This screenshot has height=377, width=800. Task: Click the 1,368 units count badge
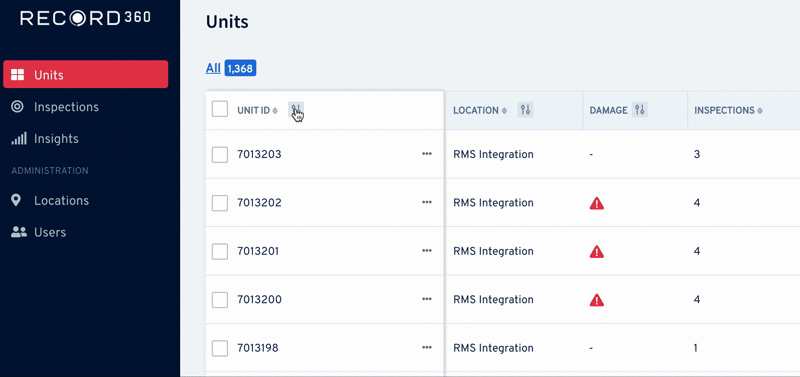[240, 68]
